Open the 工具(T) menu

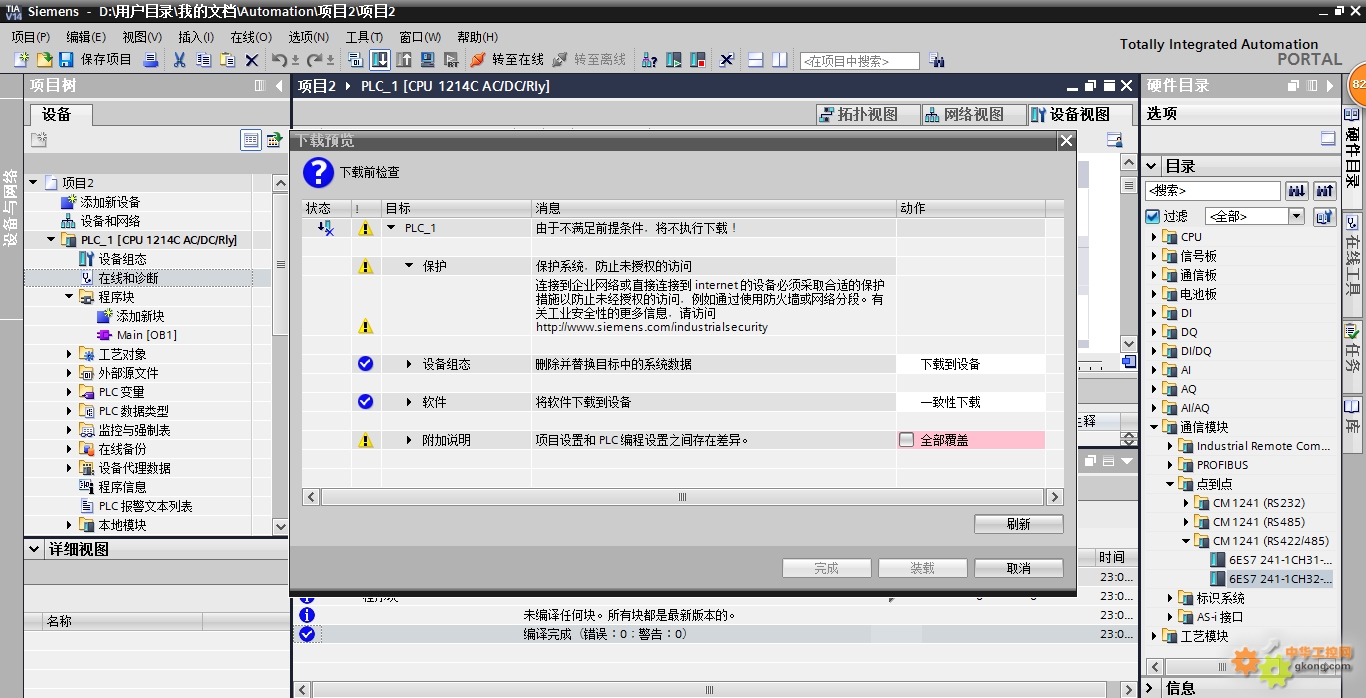coord(364,37)
